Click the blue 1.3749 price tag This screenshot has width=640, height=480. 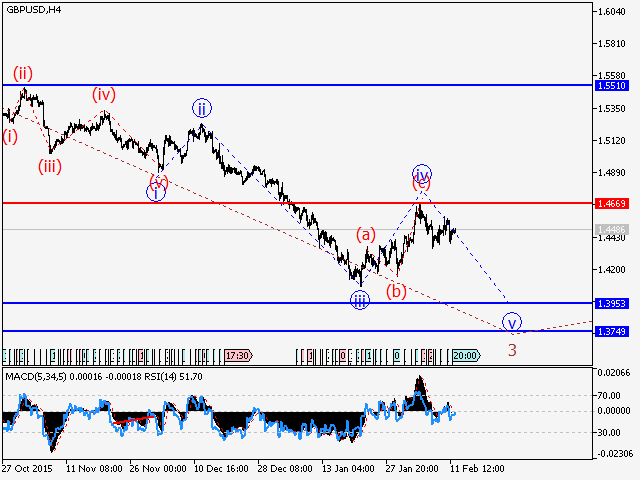click(611, 331)
